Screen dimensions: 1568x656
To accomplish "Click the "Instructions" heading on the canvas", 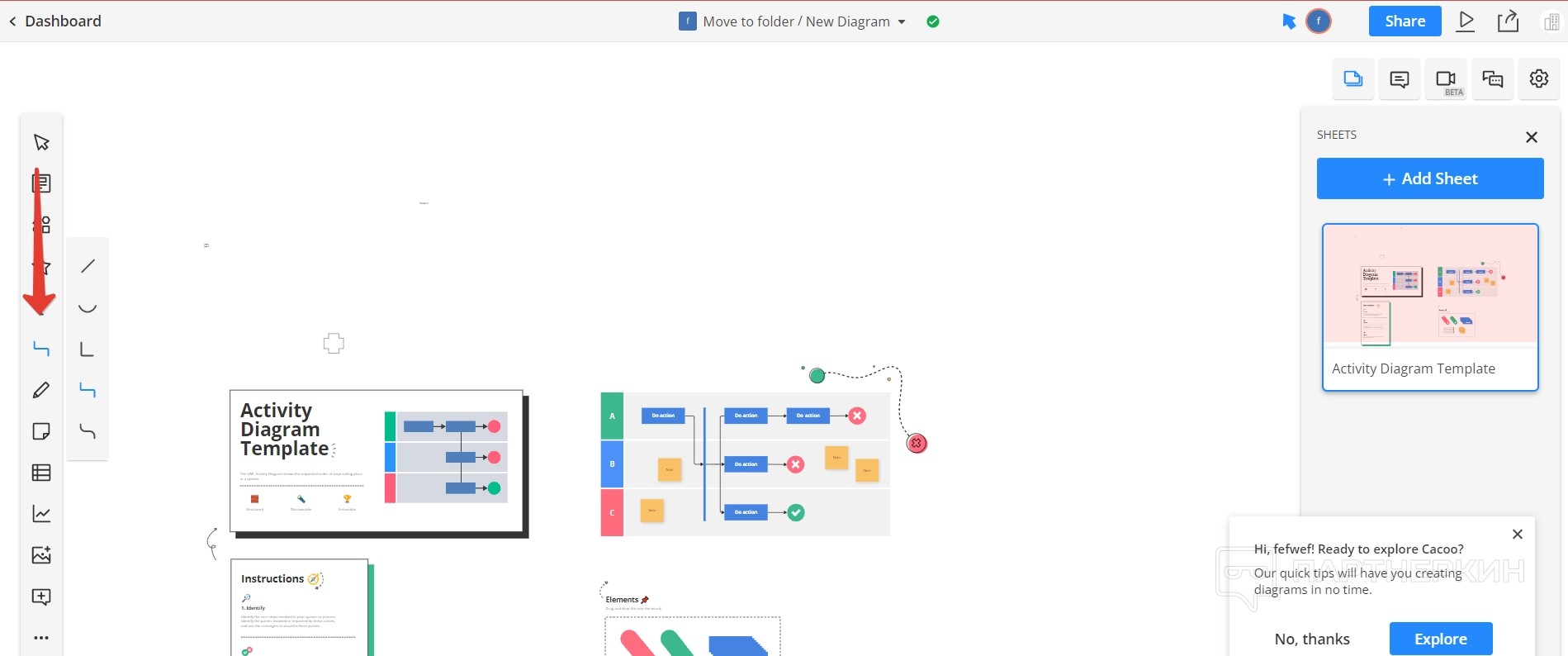I will click(x=272, y=579).
